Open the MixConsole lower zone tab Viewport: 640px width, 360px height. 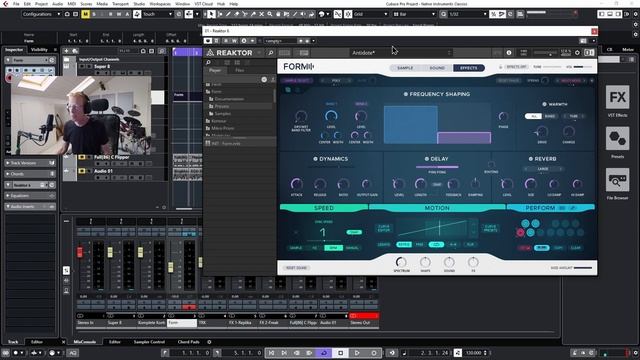tap(84, 342)
